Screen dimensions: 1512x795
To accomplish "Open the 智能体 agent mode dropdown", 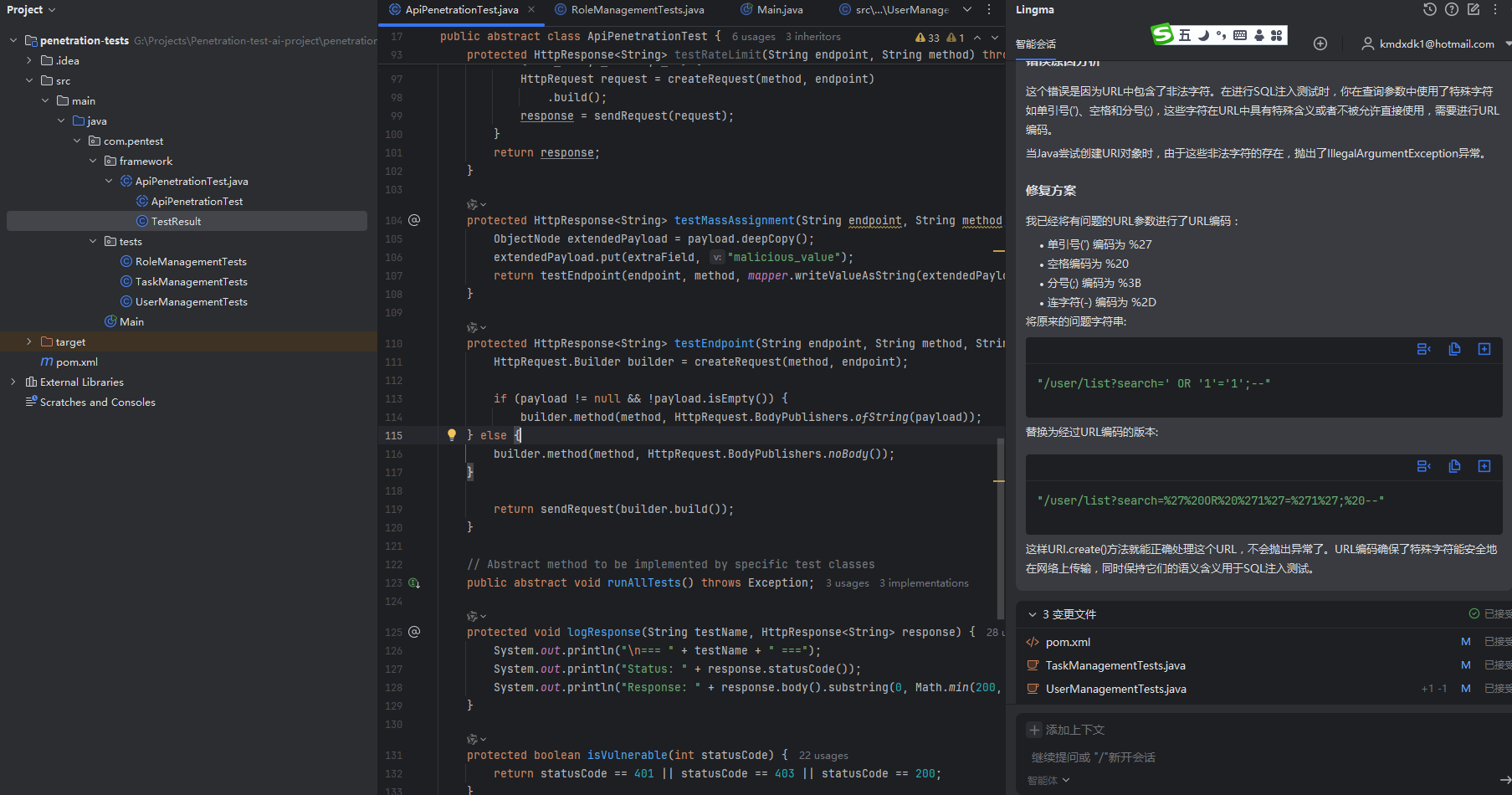I will pyautogui.click(x=1048, y=780).
